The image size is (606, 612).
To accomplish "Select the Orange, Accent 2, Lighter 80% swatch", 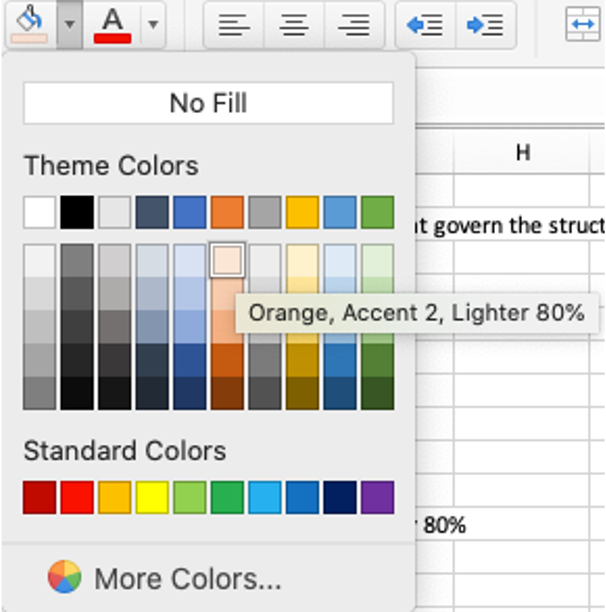I will [x=227, y=260].
